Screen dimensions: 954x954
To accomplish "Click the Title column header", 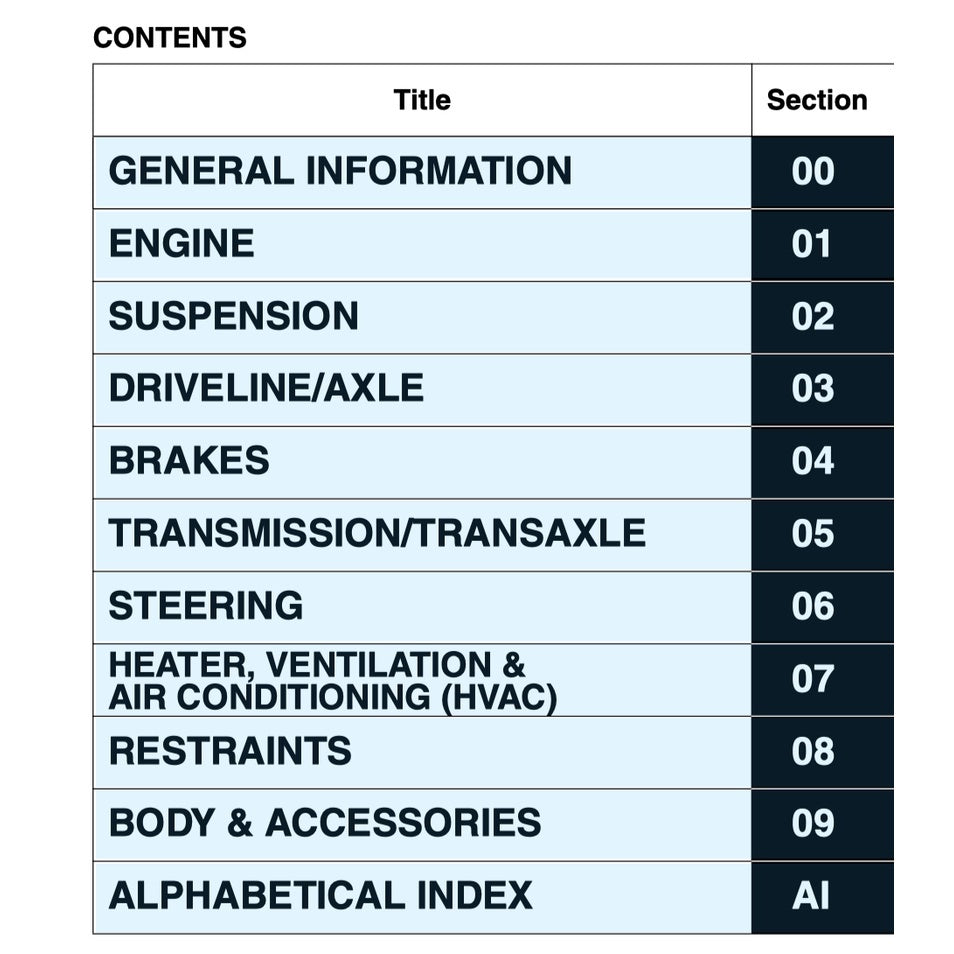I will point(422,100).
